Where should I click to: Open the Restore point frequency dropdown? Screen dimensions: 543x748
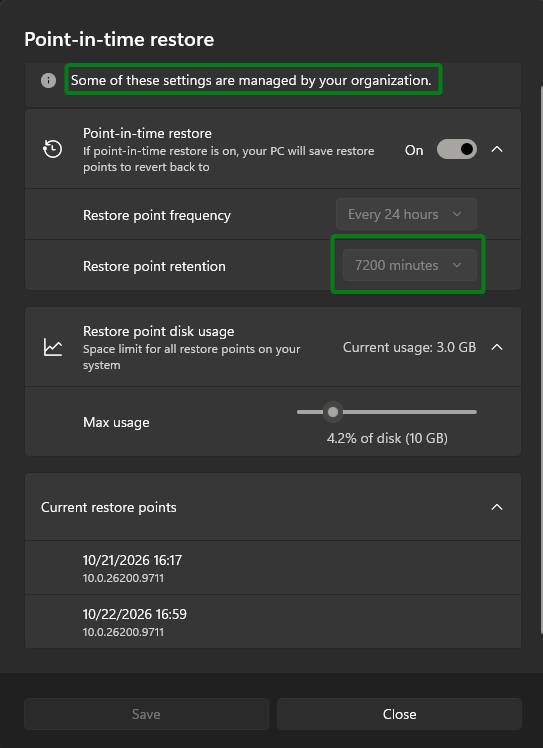(x=406, y=214)
